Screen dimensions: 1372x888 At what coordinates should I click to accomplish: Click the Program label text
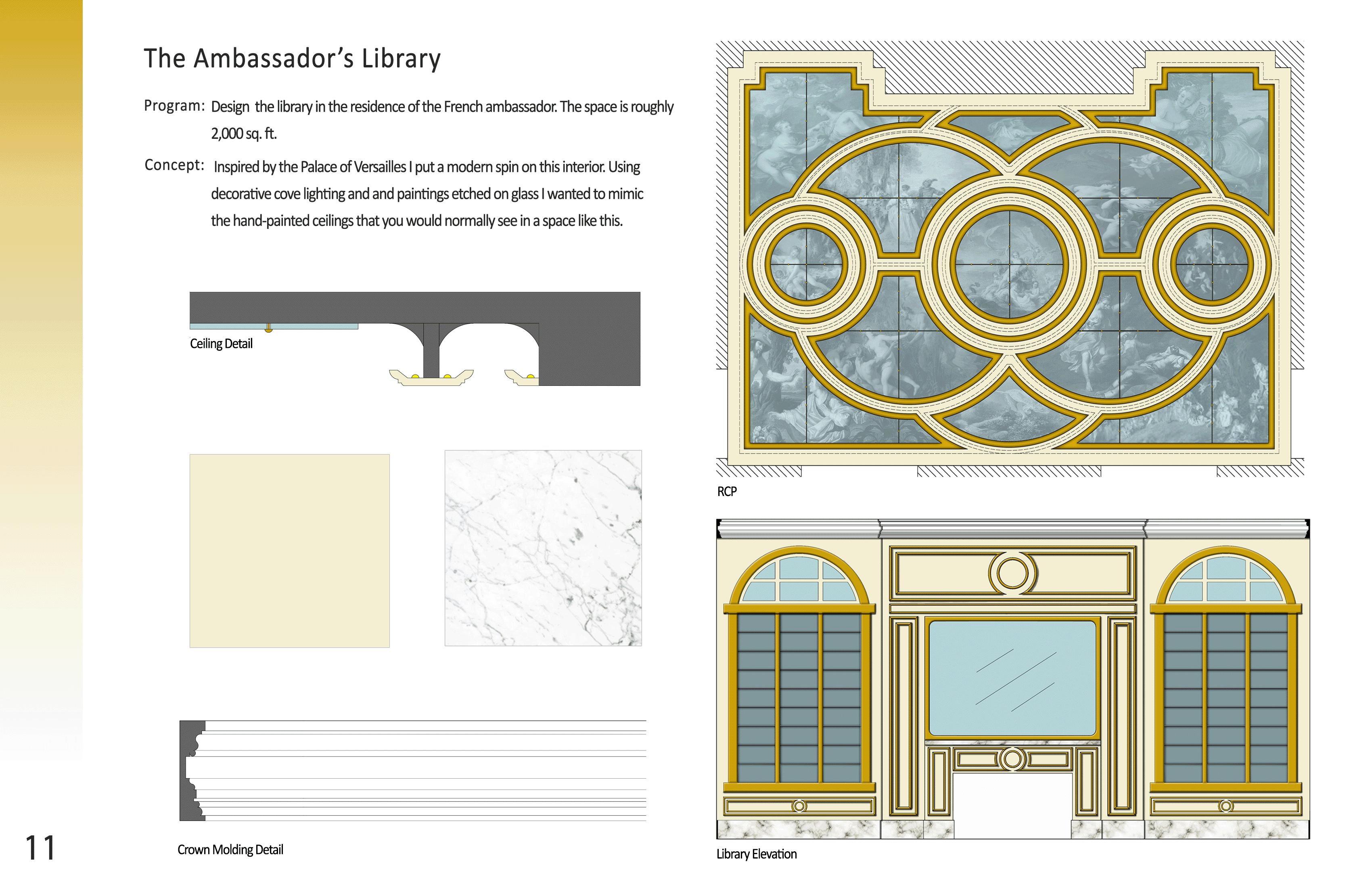click(x=174, y=106)
